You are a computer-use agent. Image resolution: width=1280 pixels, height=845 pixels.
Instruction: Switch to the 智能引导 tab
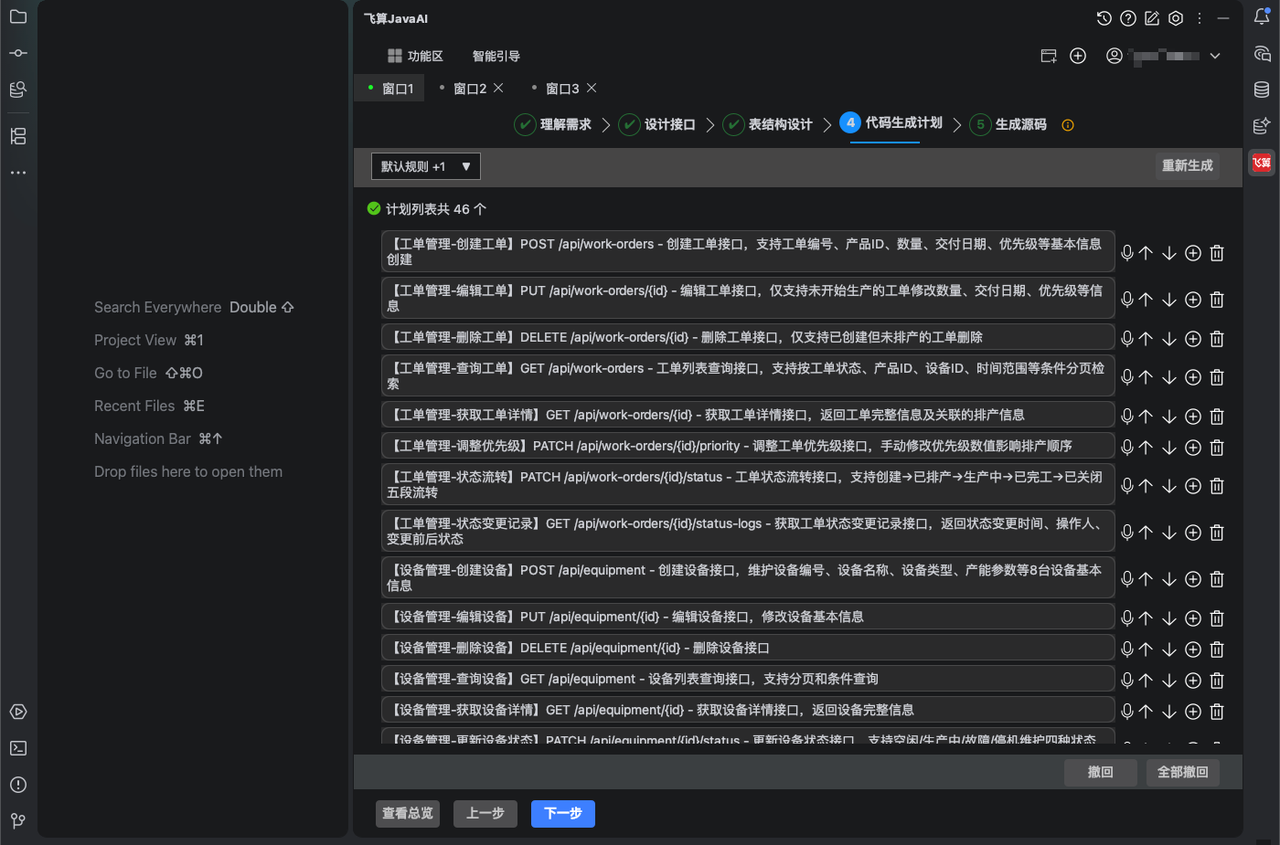pos(496,56)
